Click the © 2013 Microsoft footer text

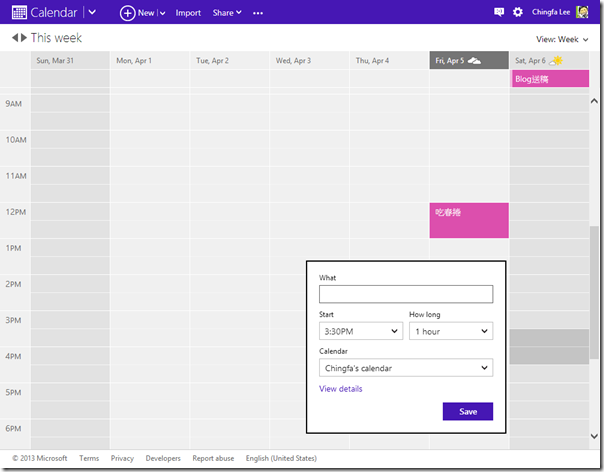click(x=40, y=458)
